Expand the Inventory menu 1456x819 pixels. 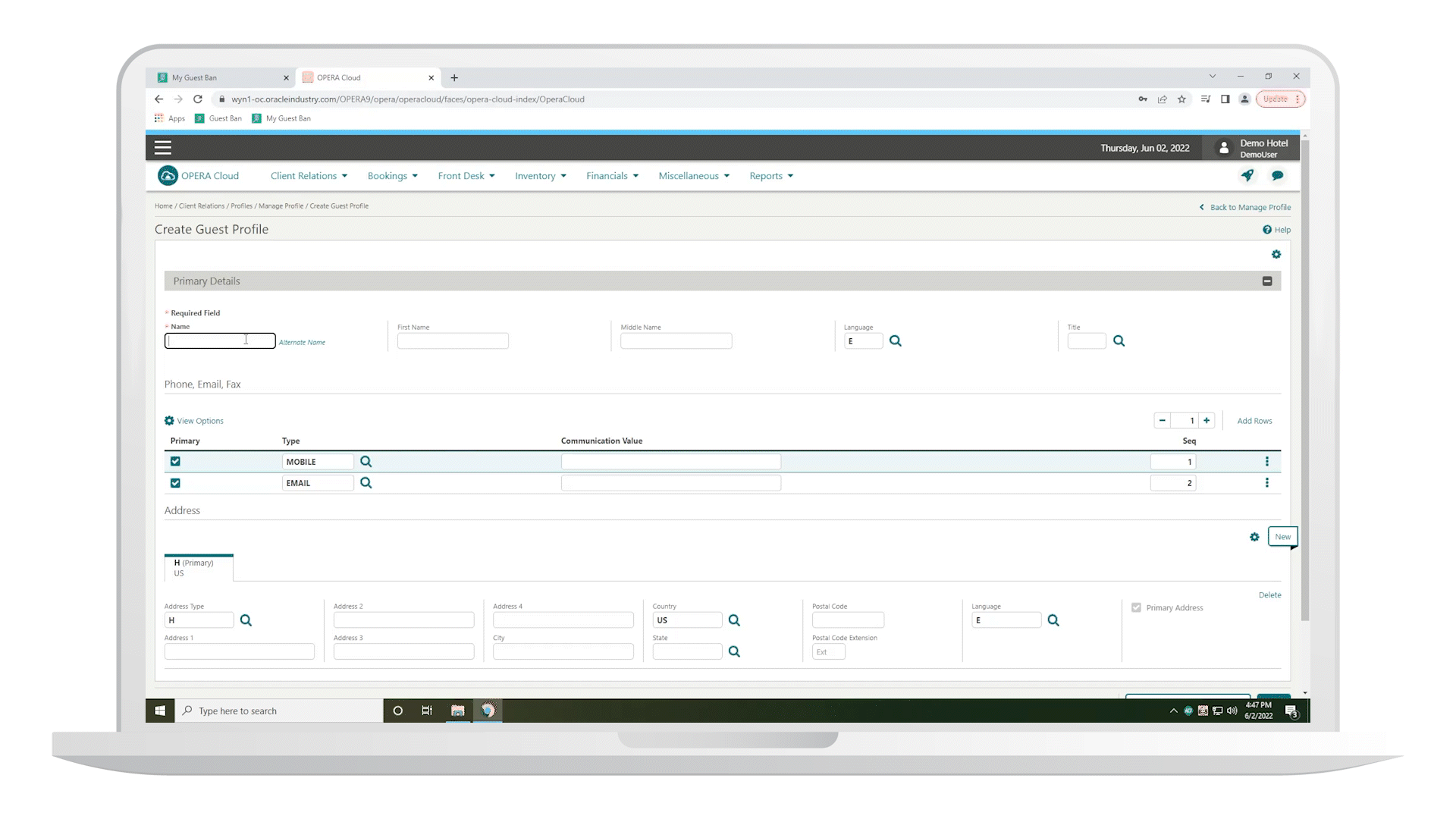click(540, 176)
